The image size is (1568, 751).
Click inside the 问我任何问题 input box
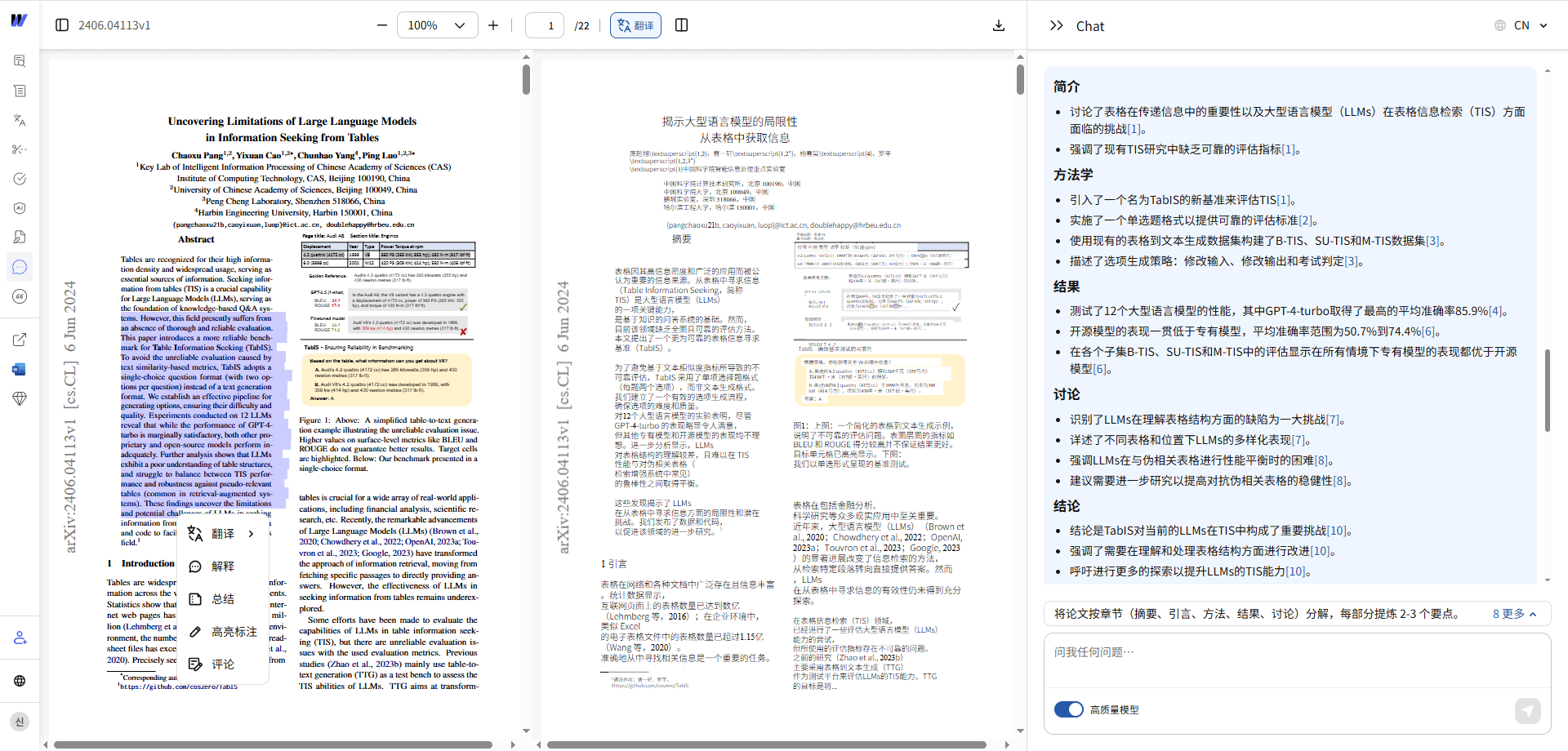1225,651
